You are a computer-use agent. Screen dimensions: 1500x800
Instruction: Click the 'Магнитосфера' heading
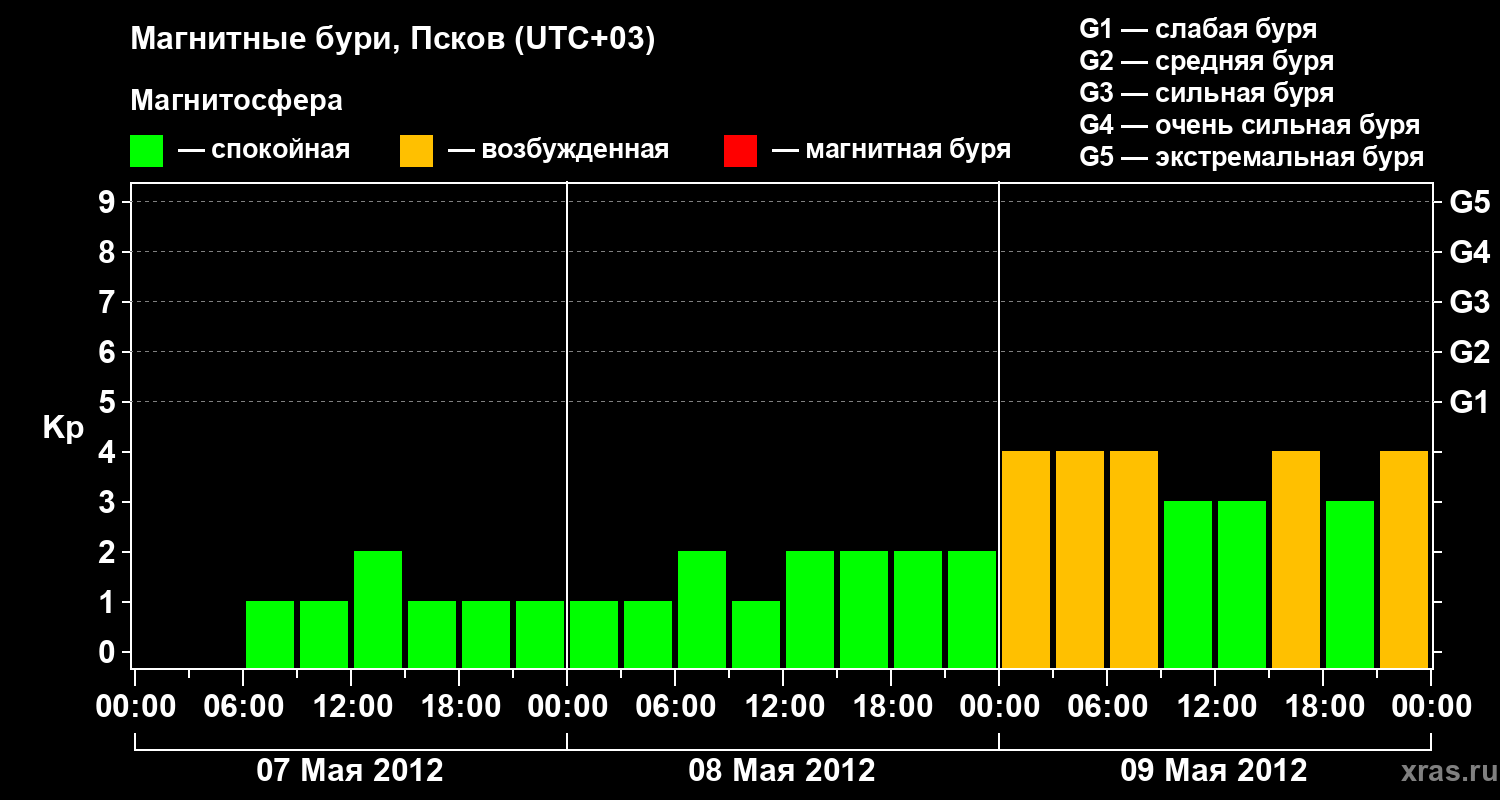coord(237,101)
